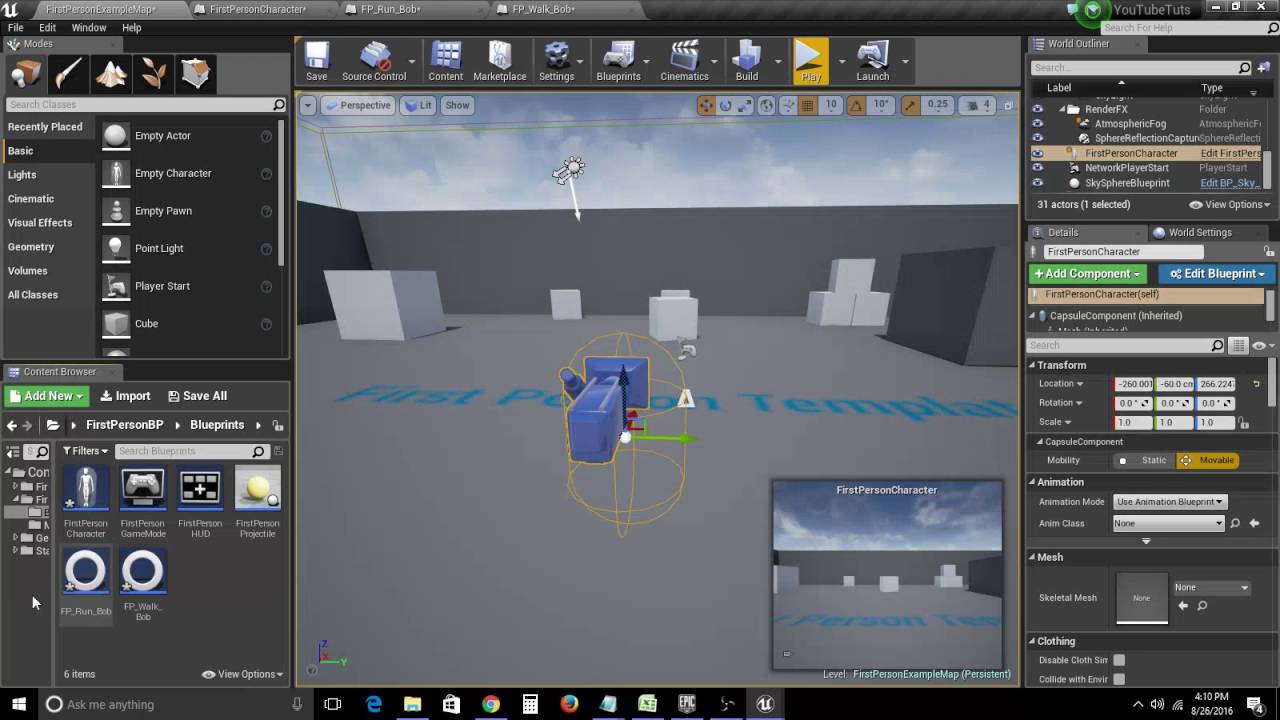
Task: Click Save All button
Action: coord(197,396)
